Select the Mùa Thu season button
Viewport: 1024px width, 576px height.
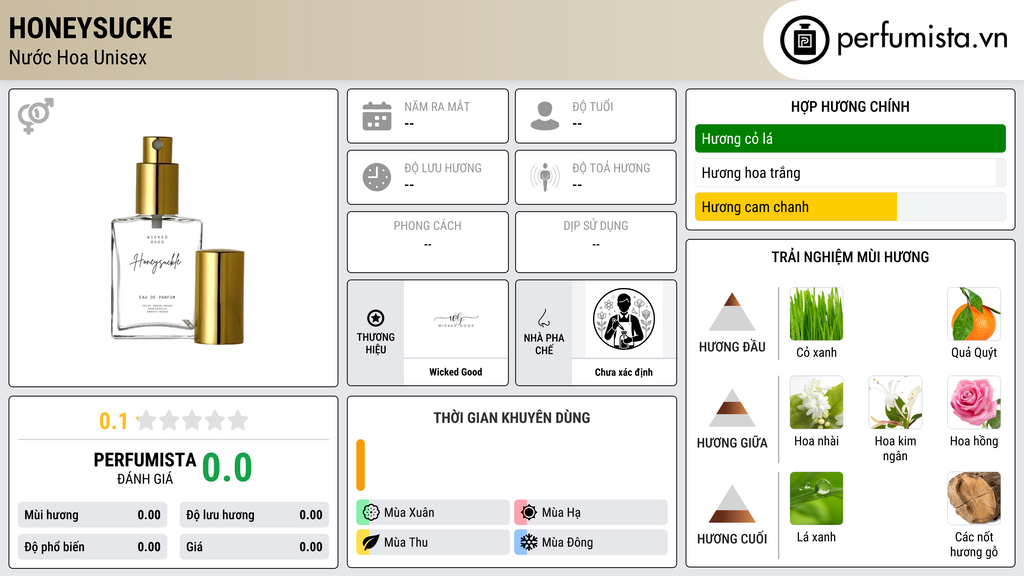coord(433,542)
